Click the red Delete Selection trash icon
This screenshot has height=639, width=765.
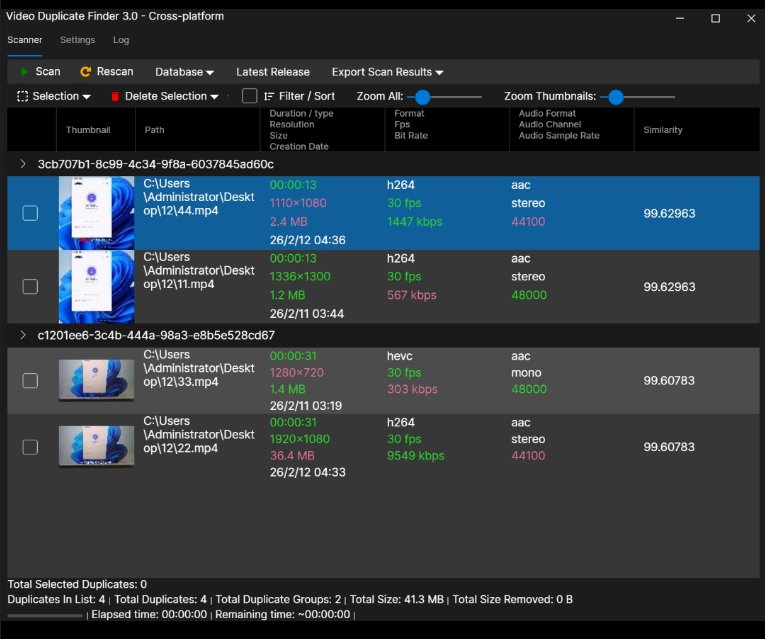(x=115, y=97)
